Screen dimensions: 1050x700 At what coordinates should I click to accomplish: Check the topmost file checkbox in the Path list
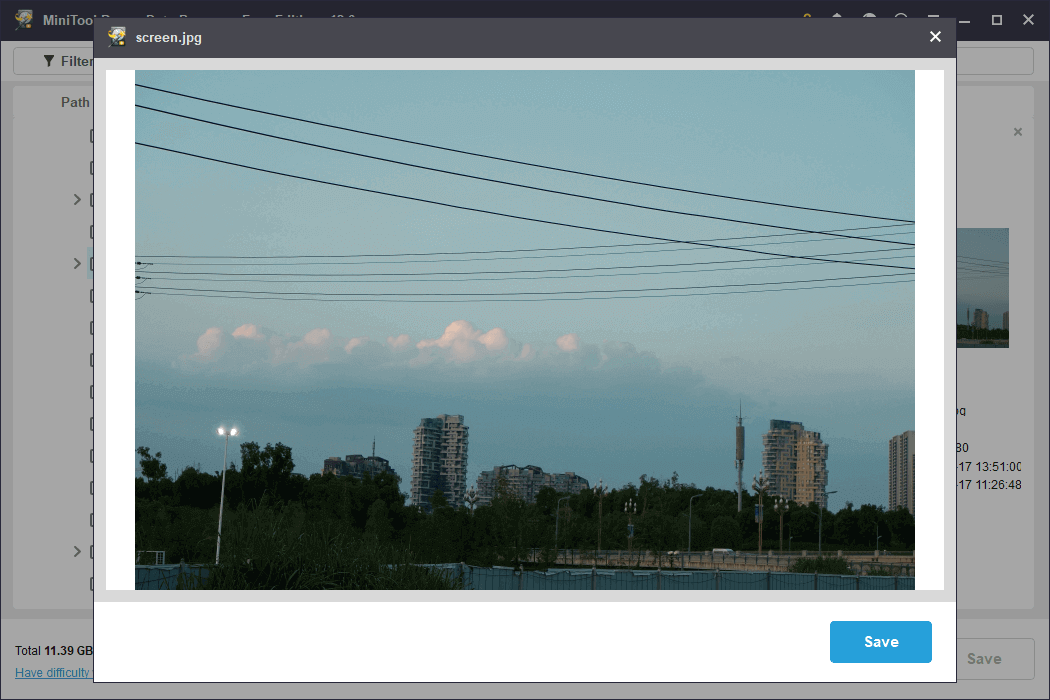[92, 135]
